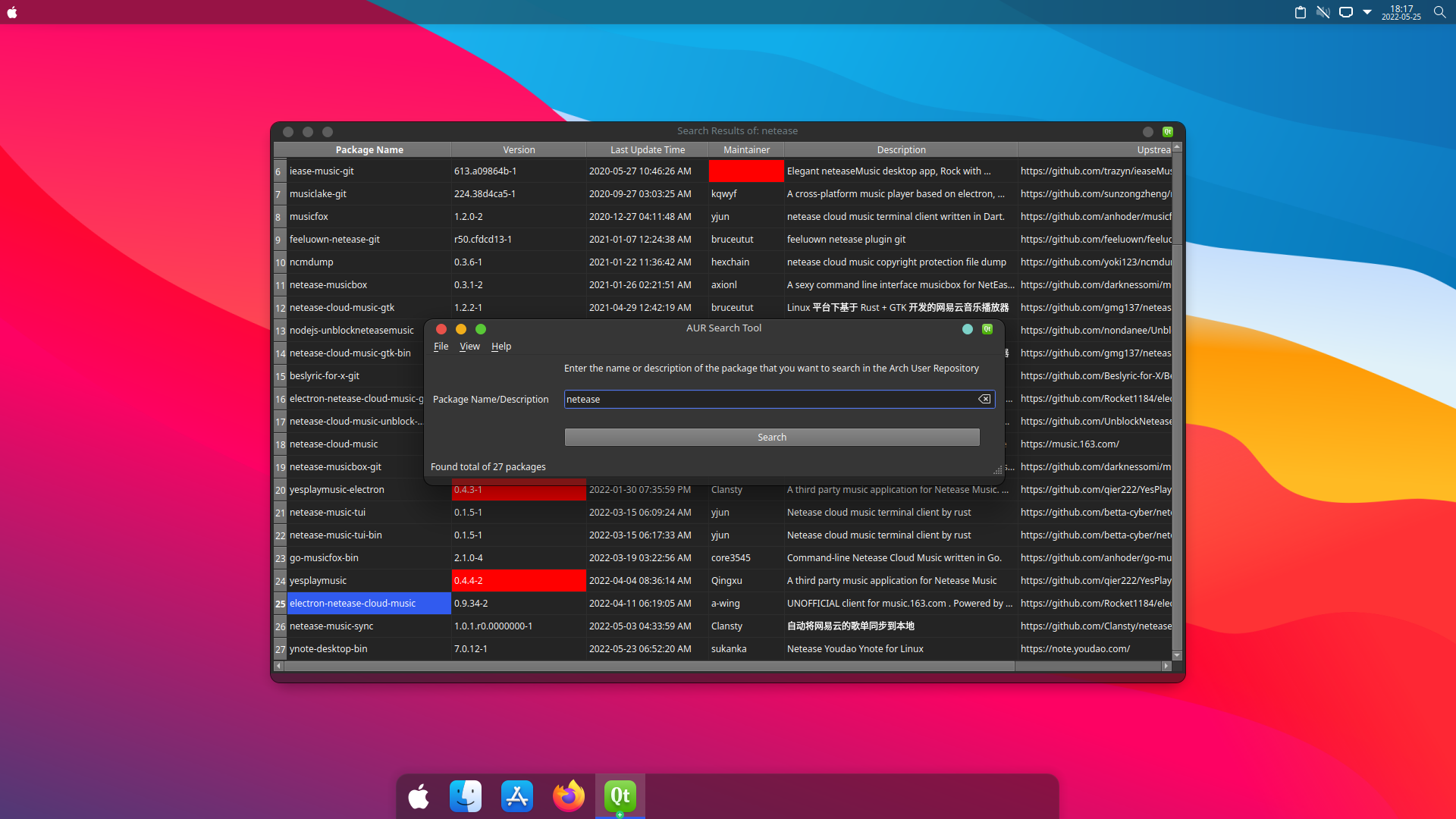Launch Firefox from the dock
This screenshot has width=1456, height=819.
point(569,796)
